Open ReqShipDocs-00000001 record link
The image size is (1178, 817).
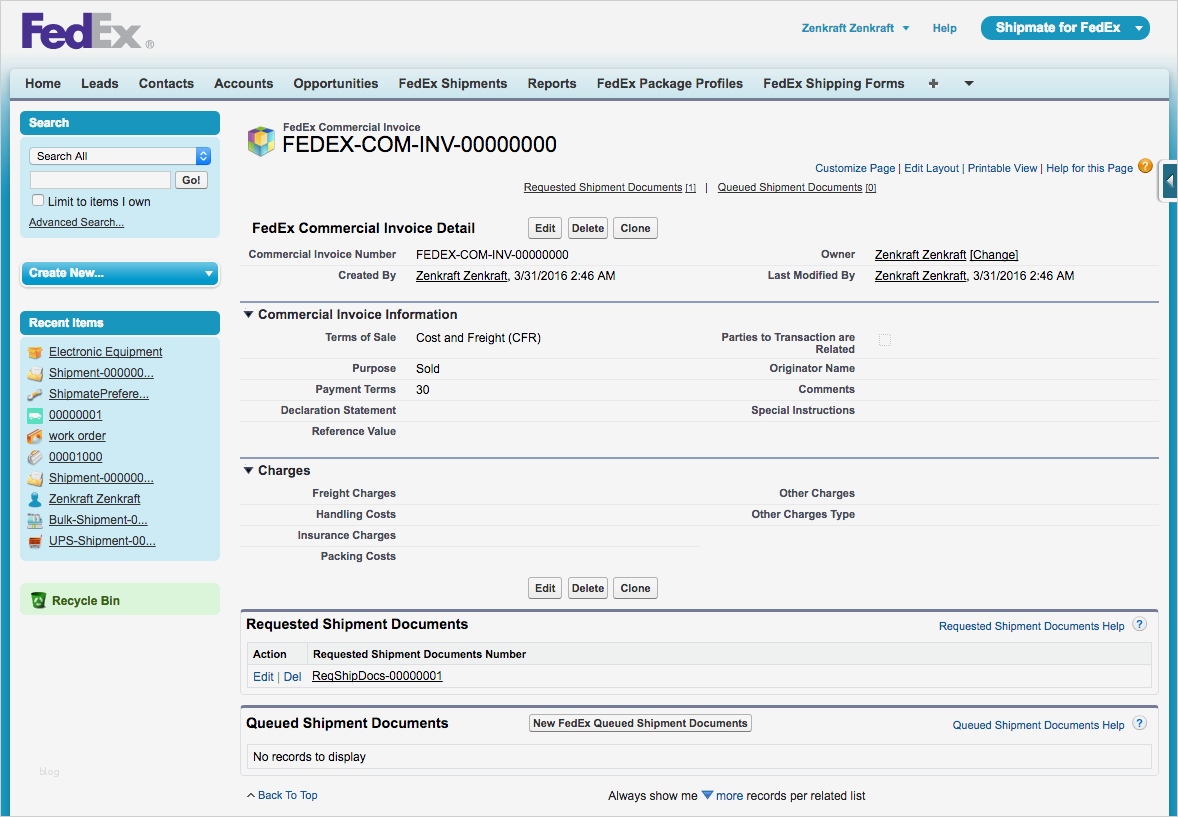(x=377, y=676)
